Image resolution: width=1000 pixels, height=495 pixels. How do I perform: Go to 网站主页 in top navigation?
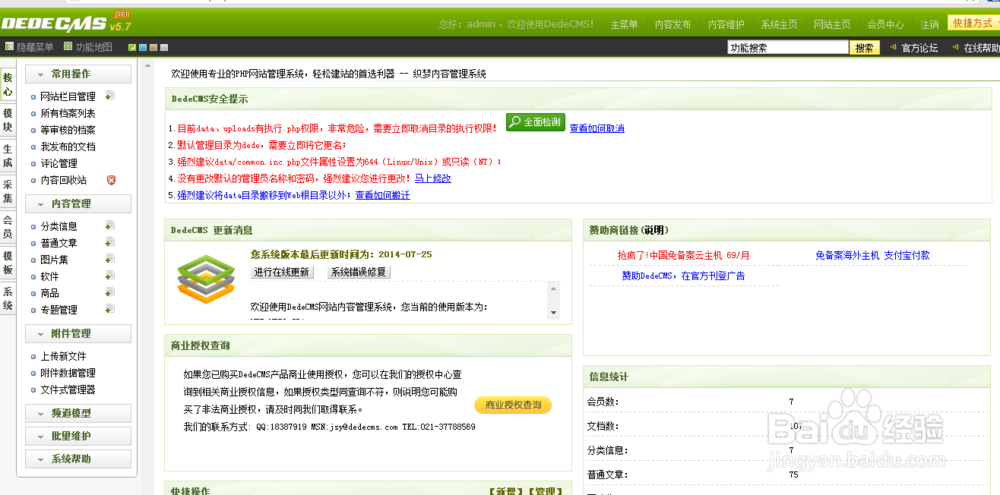(832, 24)
